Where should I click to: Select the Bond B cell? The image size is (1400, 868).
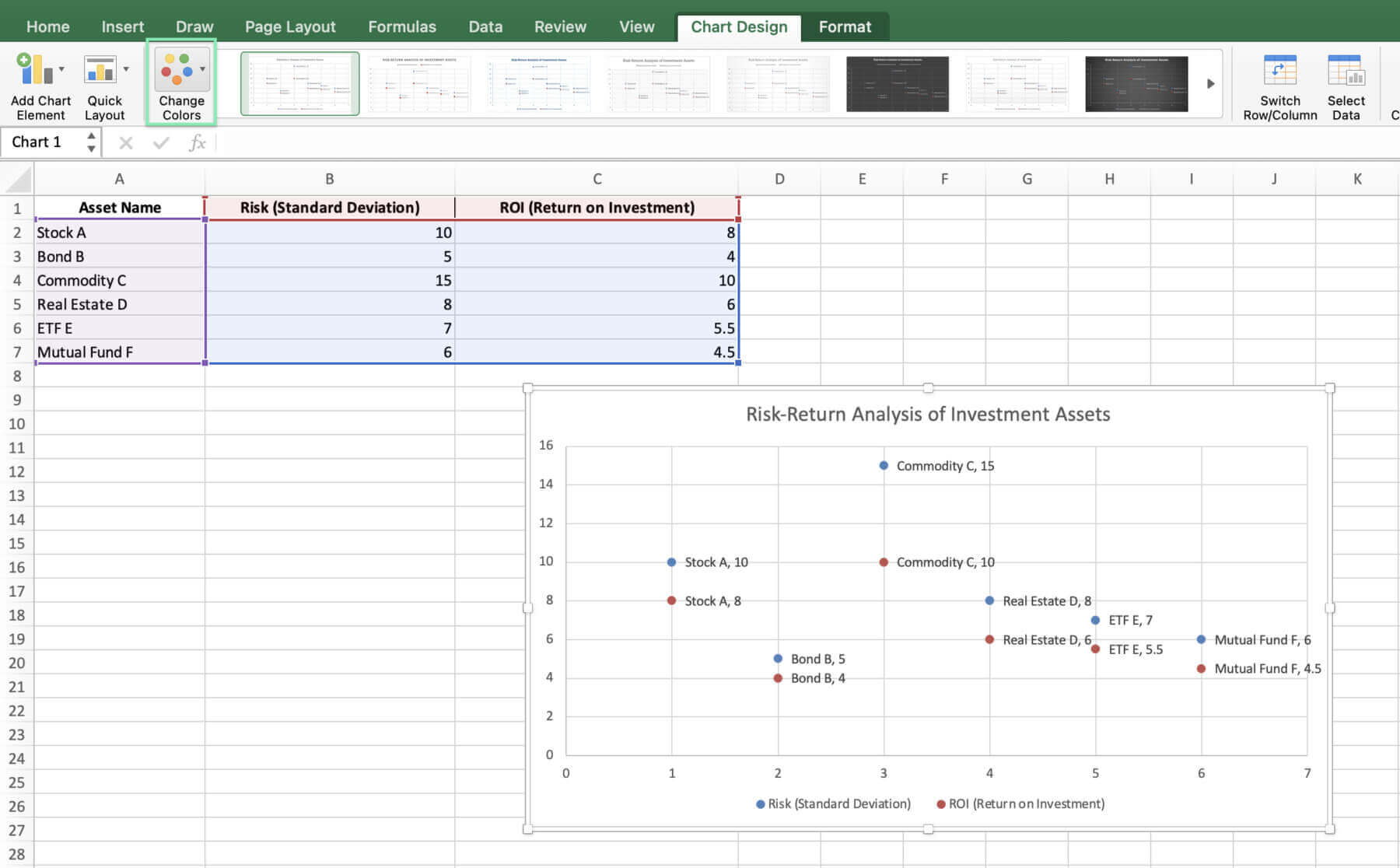tap(120, 257)
